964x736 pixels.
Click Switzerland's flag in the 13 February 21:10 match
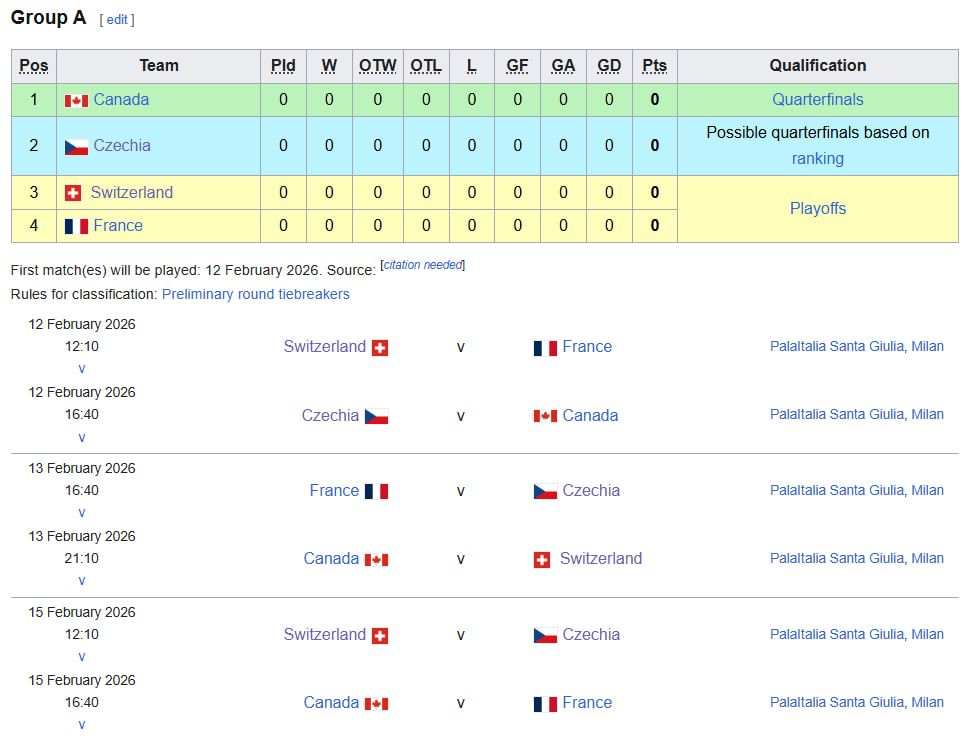542,560
